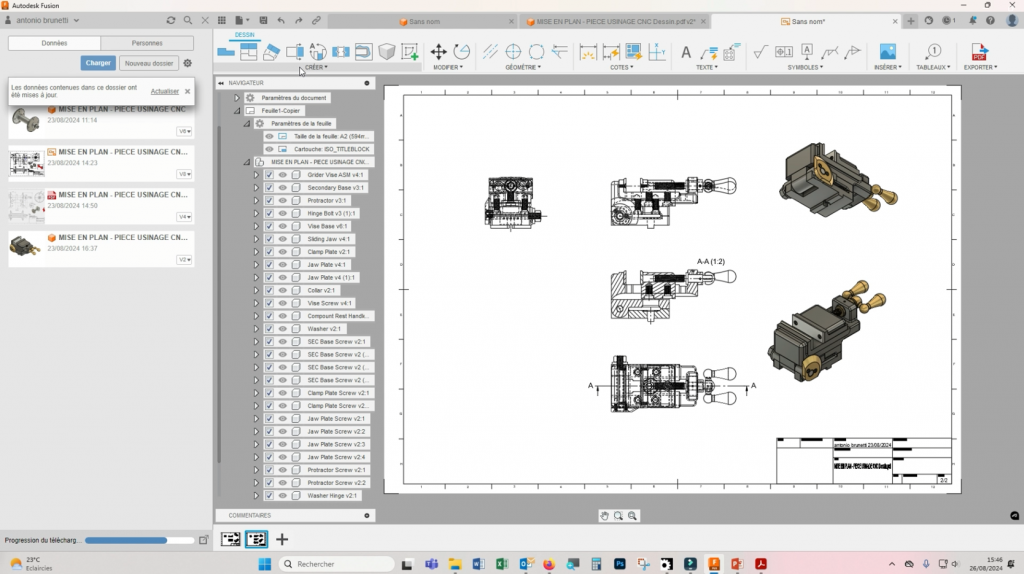
Task: Select the Center Mark tool
Action: pyautogui.click(x=513, y=52)
